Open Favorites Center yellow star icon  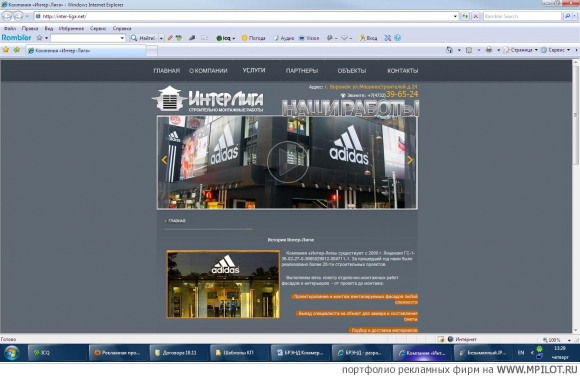[6, 50]
